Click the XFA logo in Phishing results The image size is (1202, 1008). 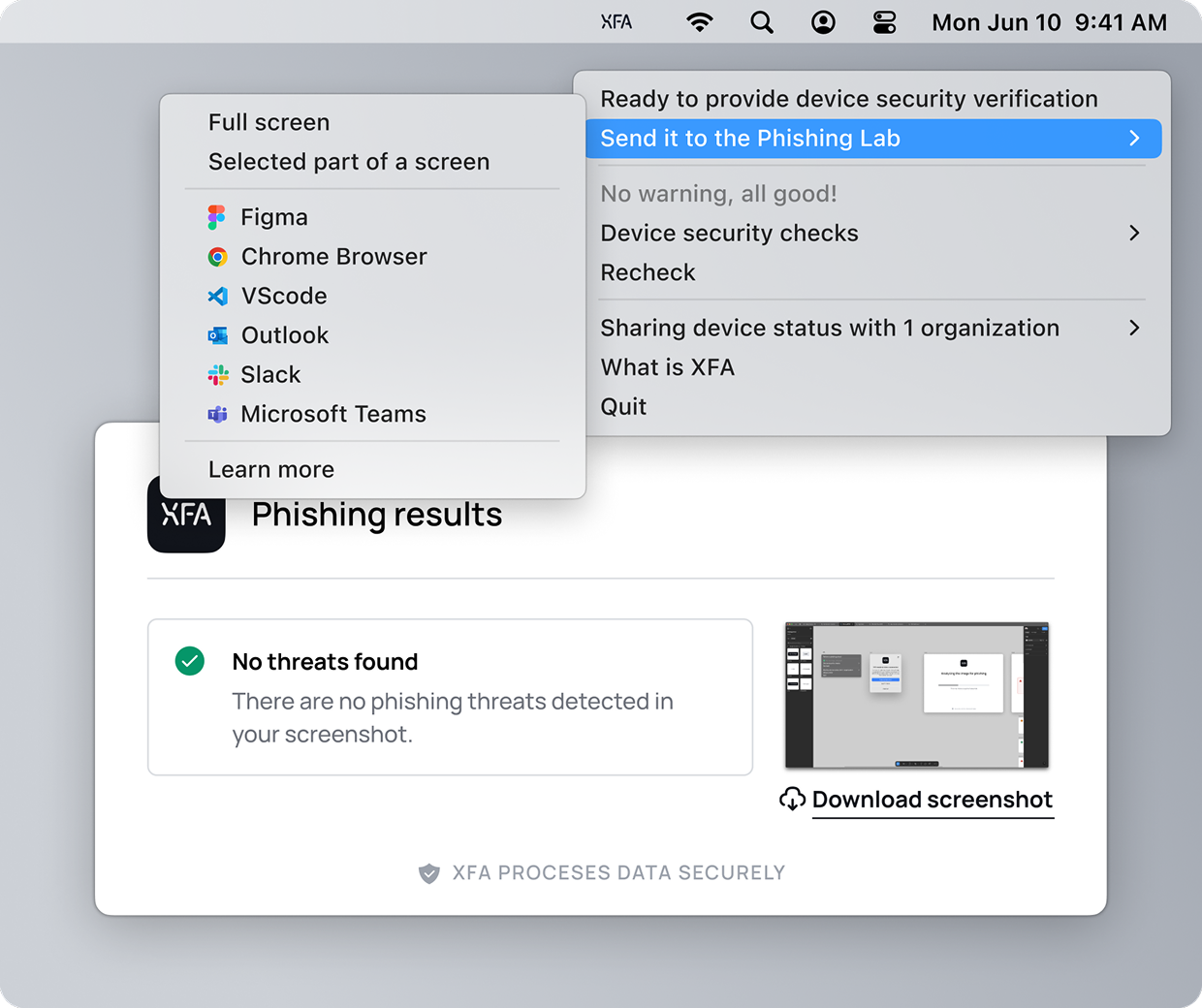pyautogui.click(x=186, y=515)
